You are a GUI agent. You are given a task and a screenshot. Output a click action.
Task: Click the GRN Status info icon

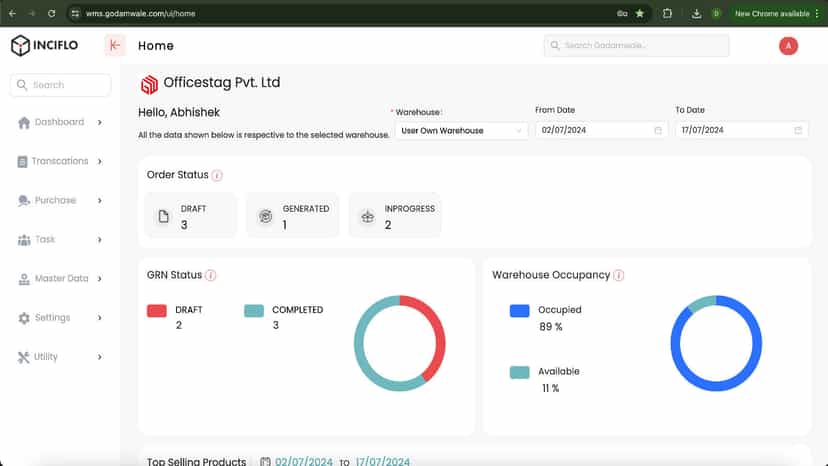click(211, 275)
